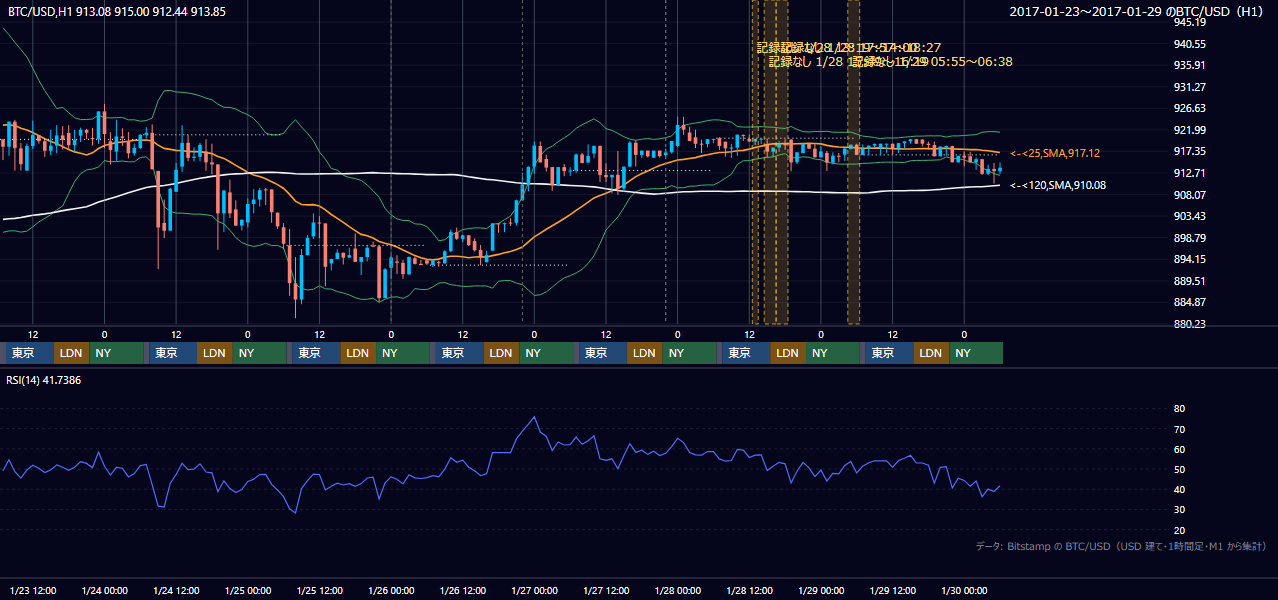Click the 1/26 12:00 date label

462,589
